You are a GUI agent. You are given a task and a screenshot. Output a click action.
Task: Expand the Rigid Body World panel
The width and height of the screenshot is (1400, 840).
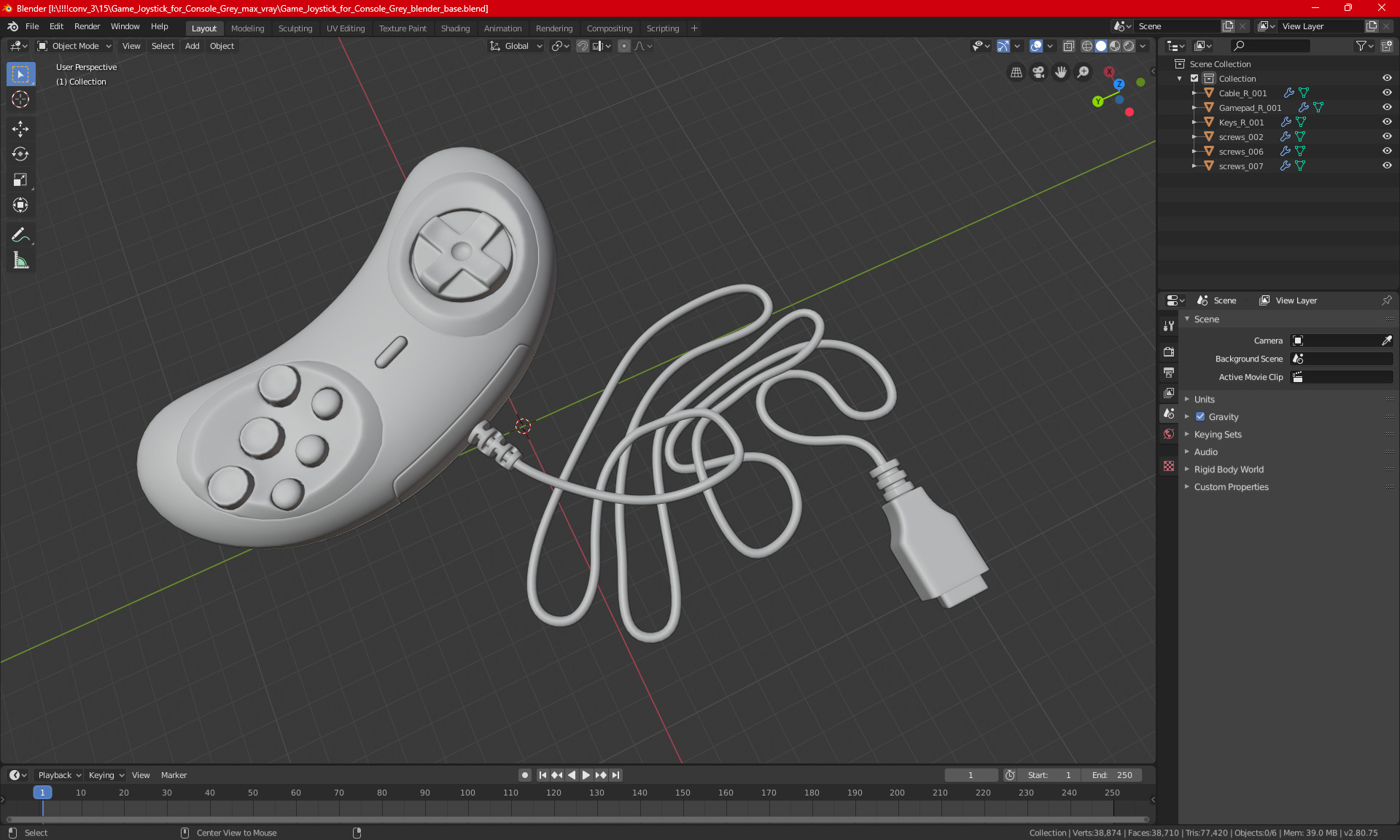[1229, 469]
